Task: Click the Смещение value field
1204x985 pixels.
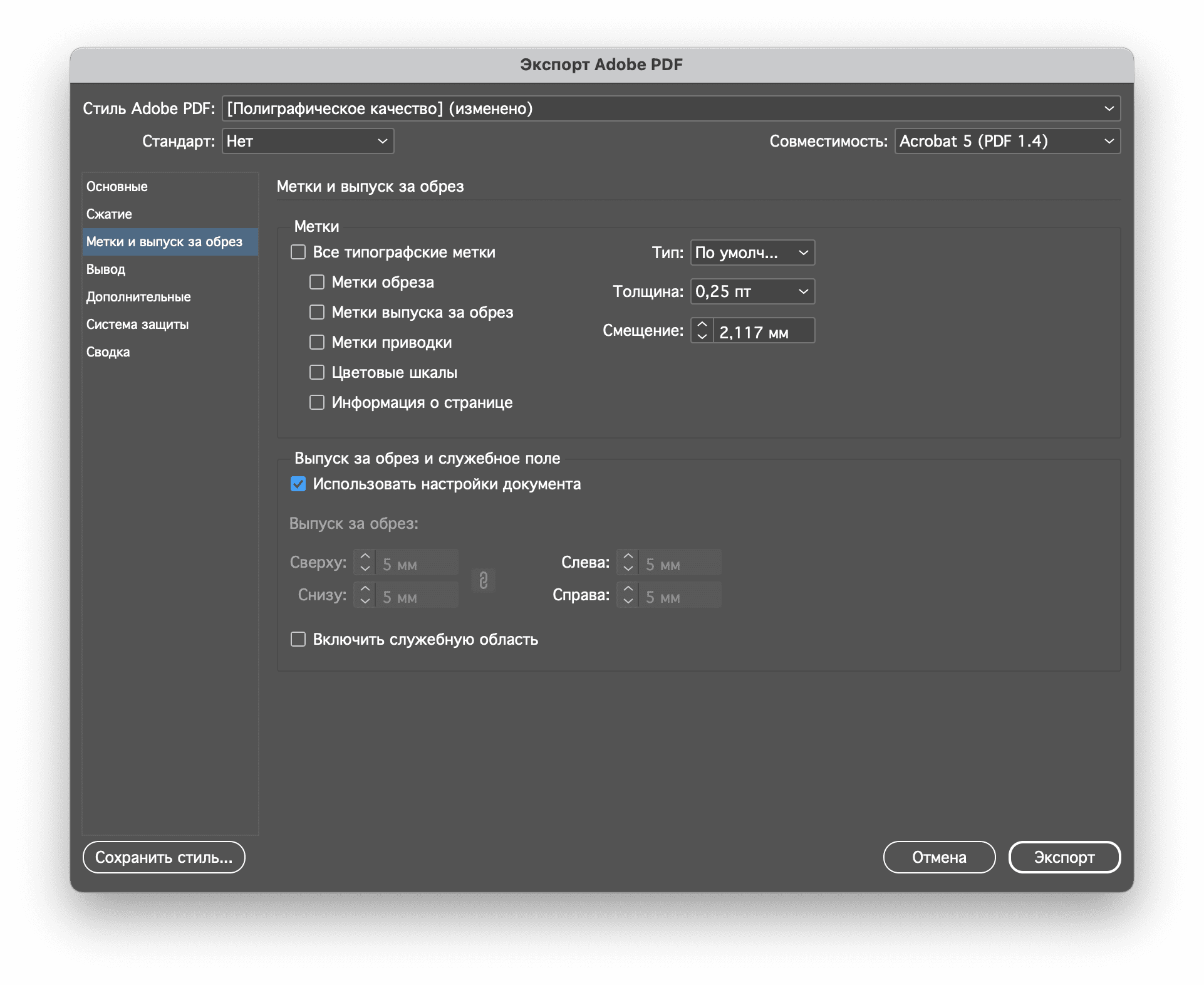Action: (x=764, y=330)
